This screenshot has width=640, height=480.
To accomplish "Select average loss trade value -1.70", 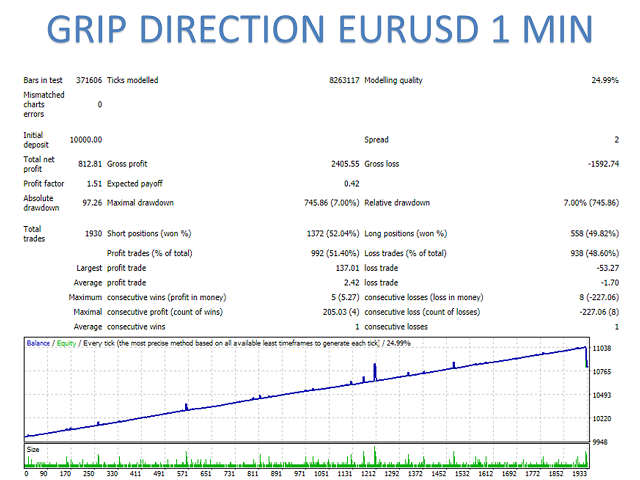I will (610, 282).
